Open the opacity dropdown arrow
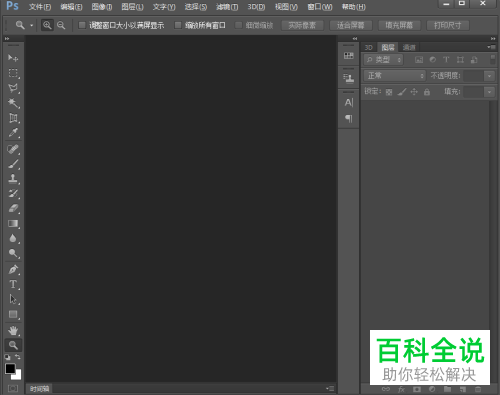 [x=489, y=76]
